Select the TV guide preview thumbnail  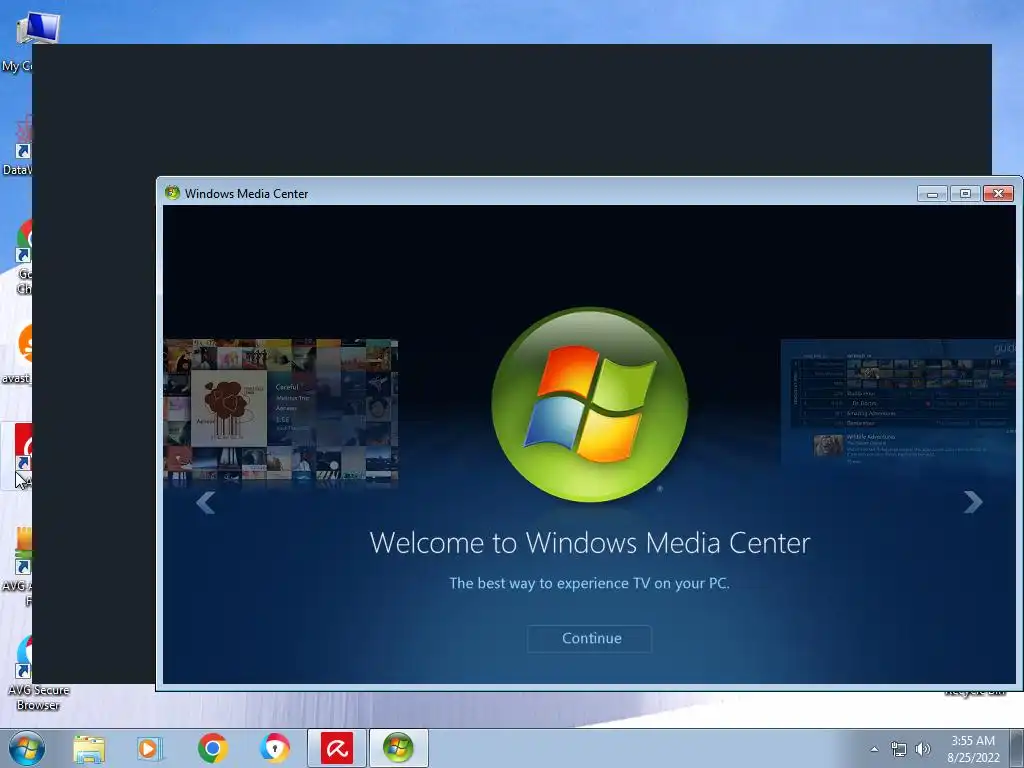coord(899,402)
